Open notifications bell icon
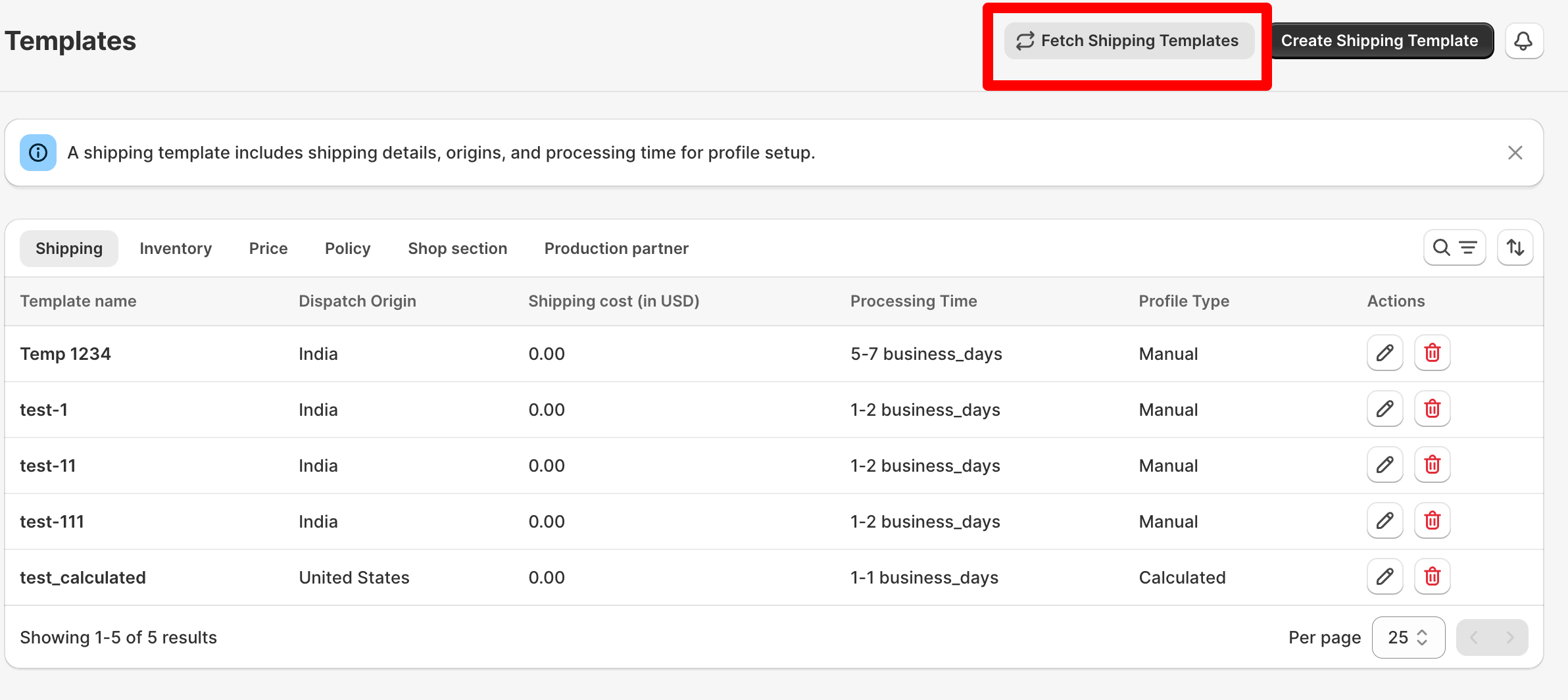This screenshot has height=700, width=1568. click(1524, 41)
